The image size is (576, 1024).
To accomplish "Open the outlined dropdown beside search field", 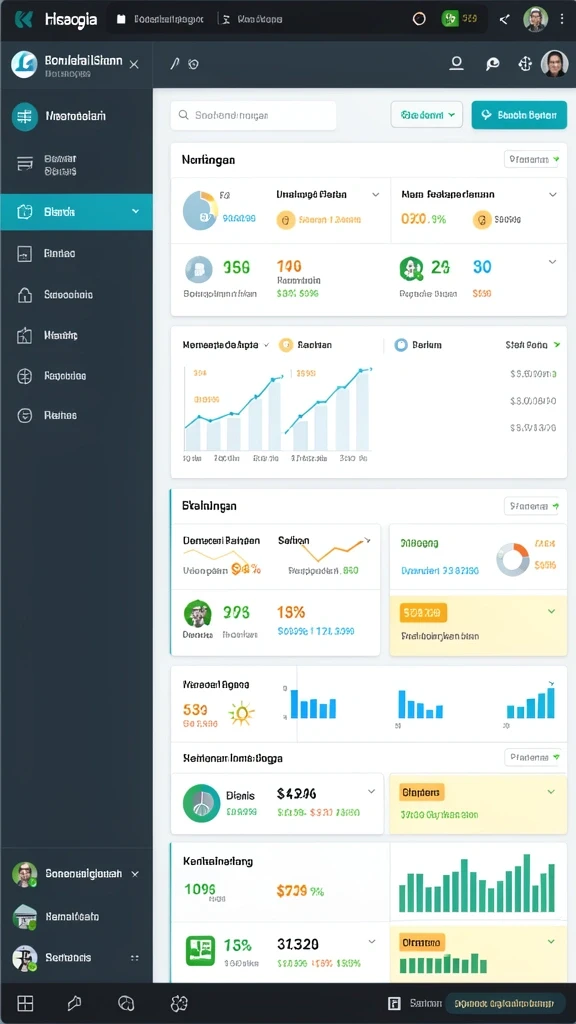I will click(426, 115).
